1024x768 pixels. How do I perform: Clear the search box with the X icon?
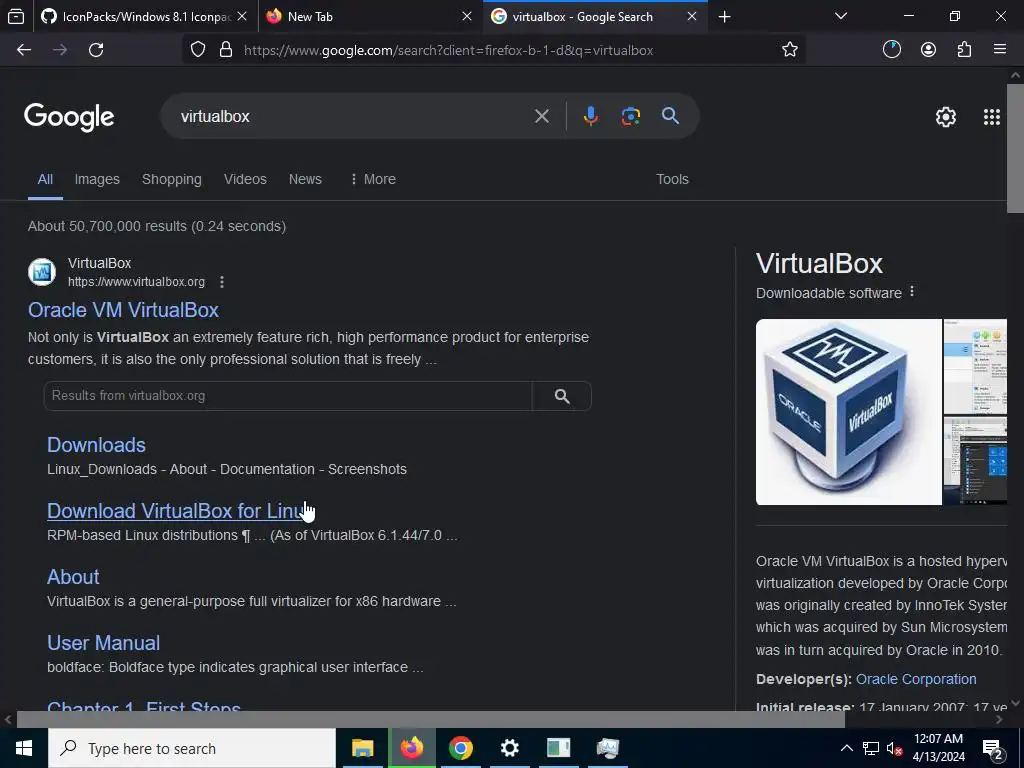point(541,116)
